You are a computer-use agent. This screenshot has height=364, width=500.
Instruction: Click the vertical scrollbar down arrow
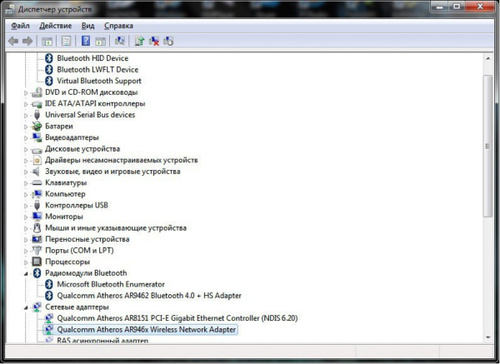point(488,338)
